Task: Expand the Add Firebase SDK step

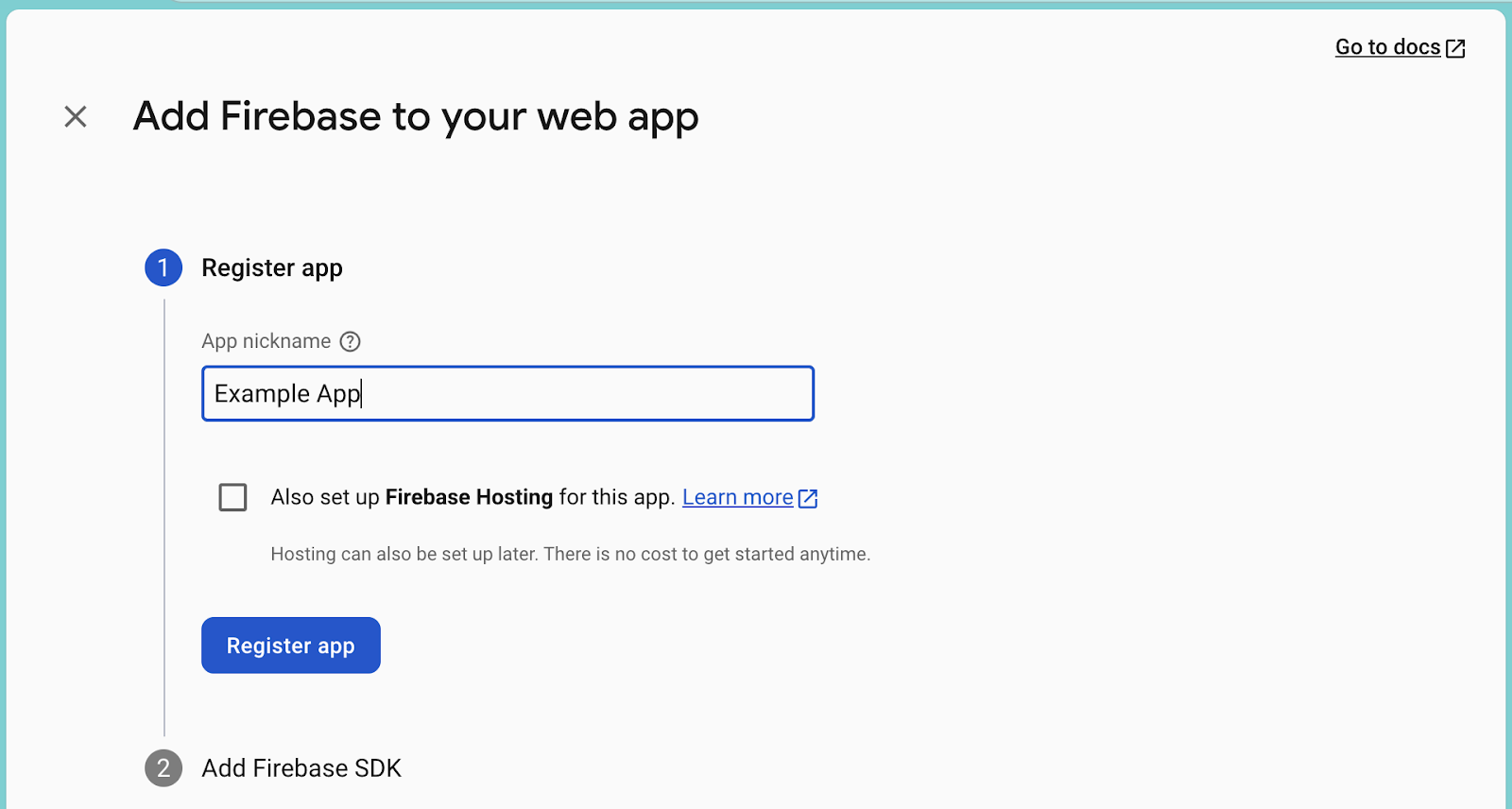Action: point(301,768)
